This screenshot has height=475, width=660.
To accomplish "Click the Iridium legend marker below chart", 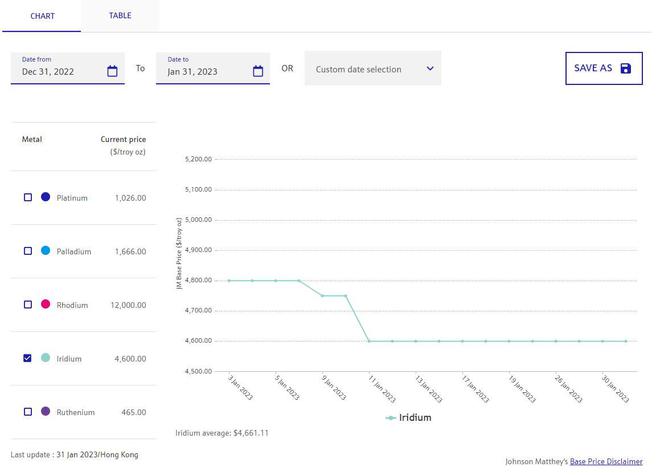I will pyautogui.click(x=391, y=418).
